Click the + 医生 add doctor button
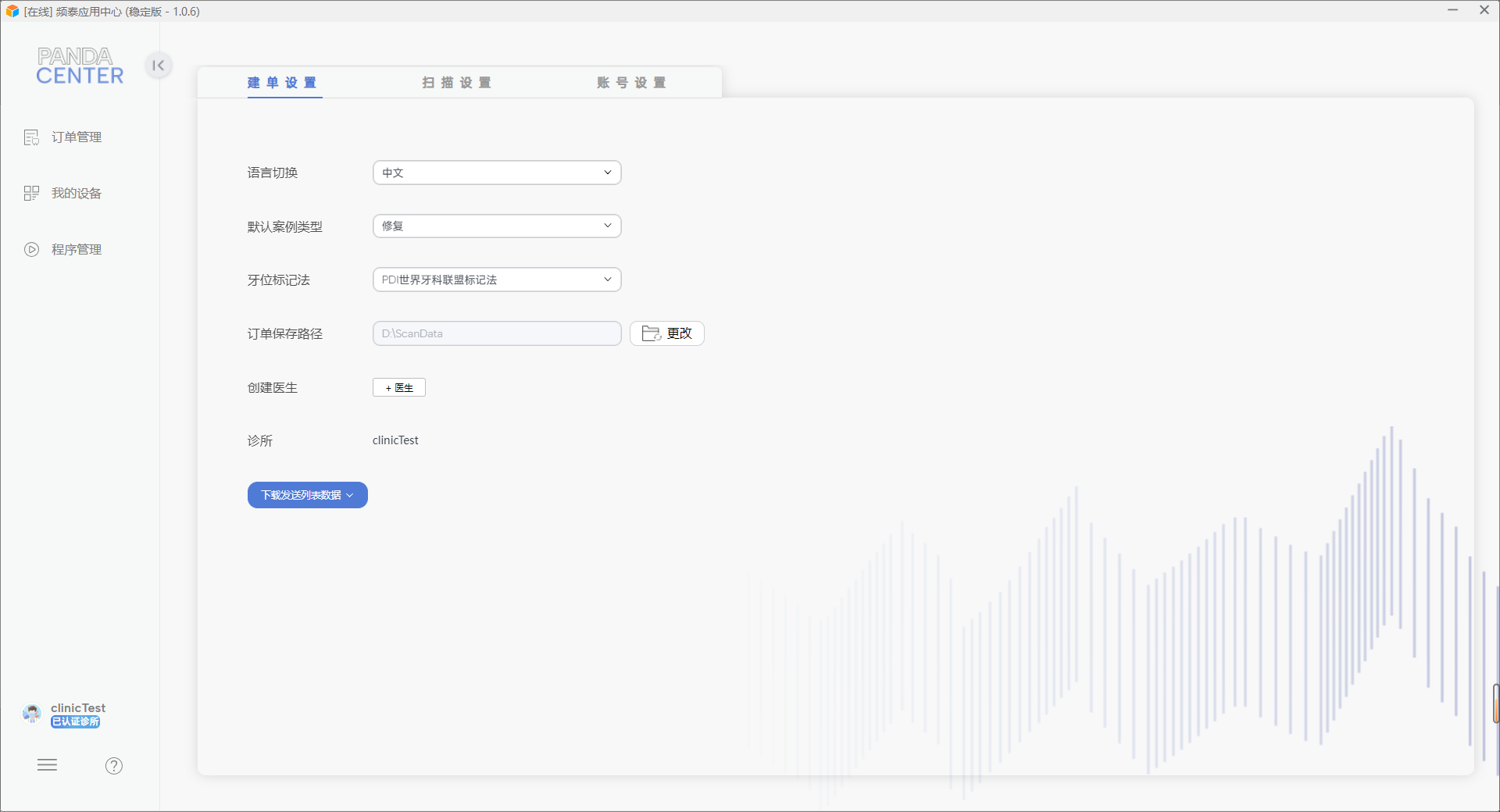 click(x=399, y=388)
